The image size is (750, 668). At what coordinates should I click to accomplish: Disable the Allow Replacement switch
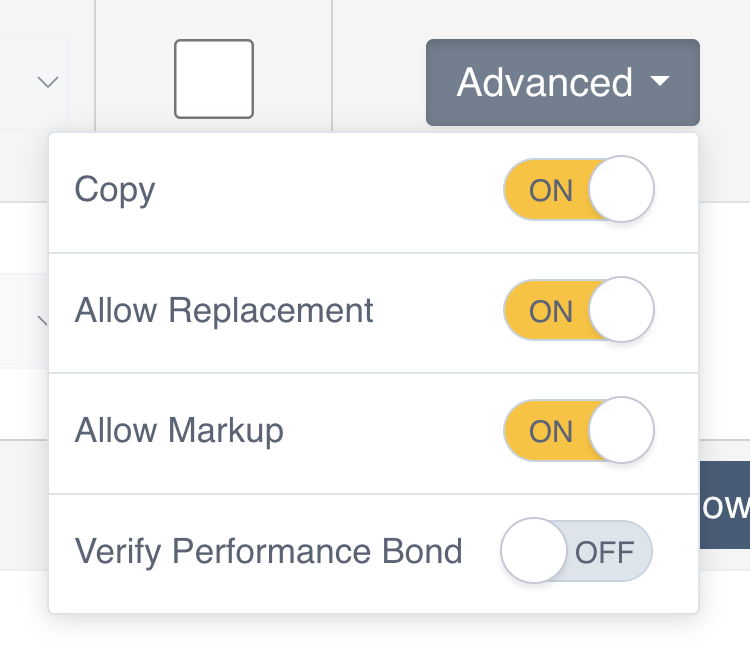[x=578, y=310]
